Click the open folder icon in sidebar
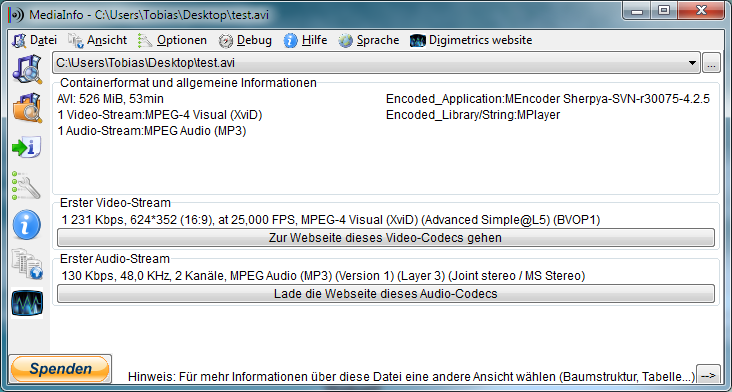This screenshot has width=732, height=392. coord(27,108)
